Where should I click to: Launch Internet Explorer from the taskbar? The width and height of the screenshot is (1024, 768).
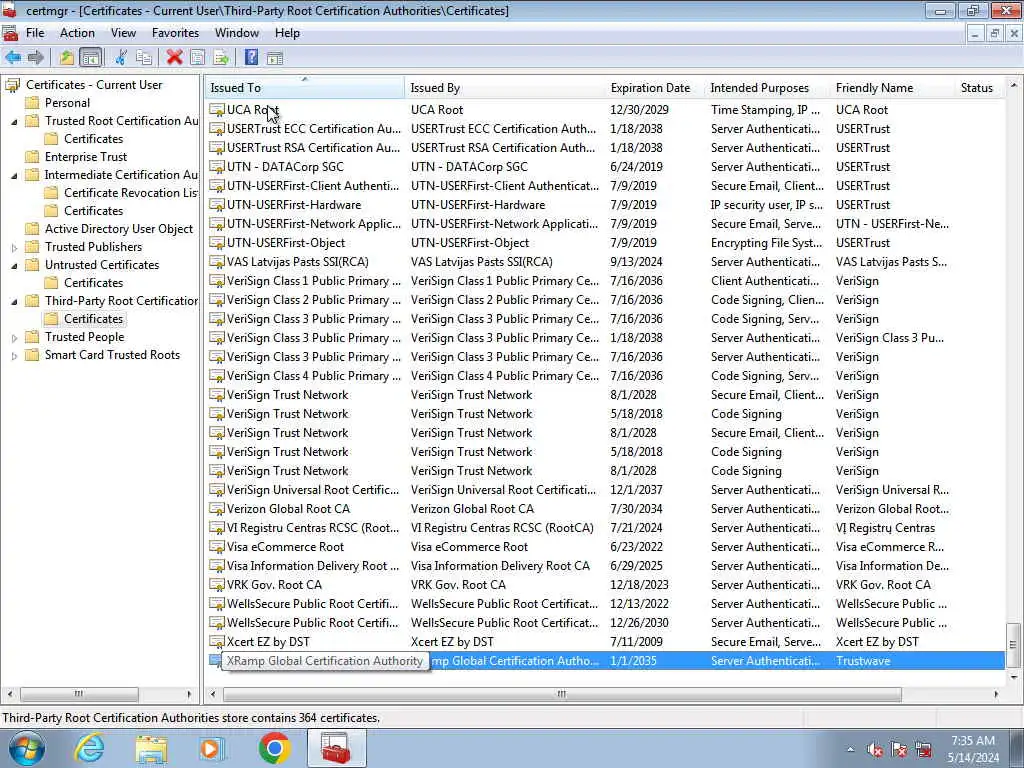coord(89,748)
